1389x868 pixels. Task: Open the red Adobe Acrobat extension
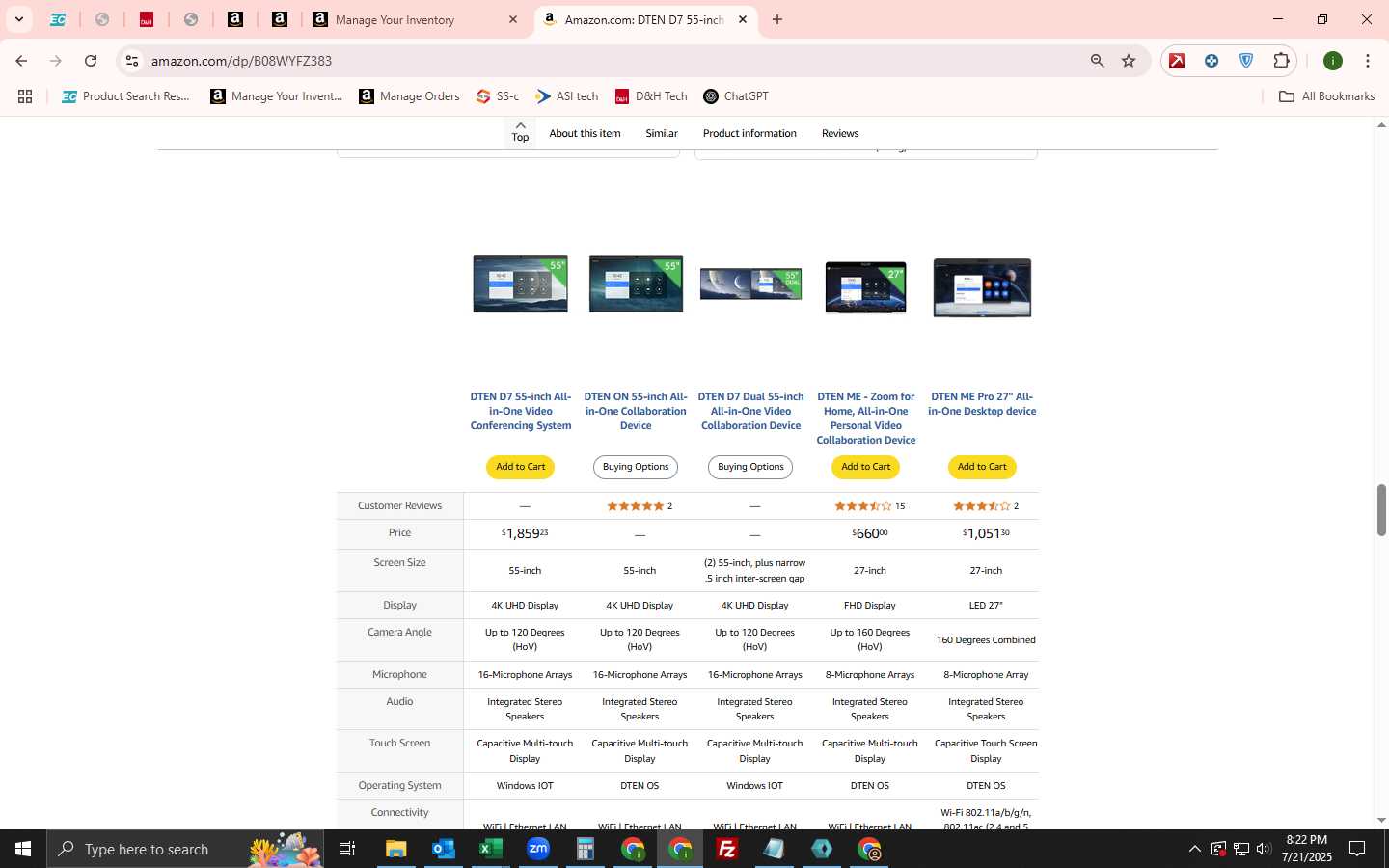[x=1177, y=61]
